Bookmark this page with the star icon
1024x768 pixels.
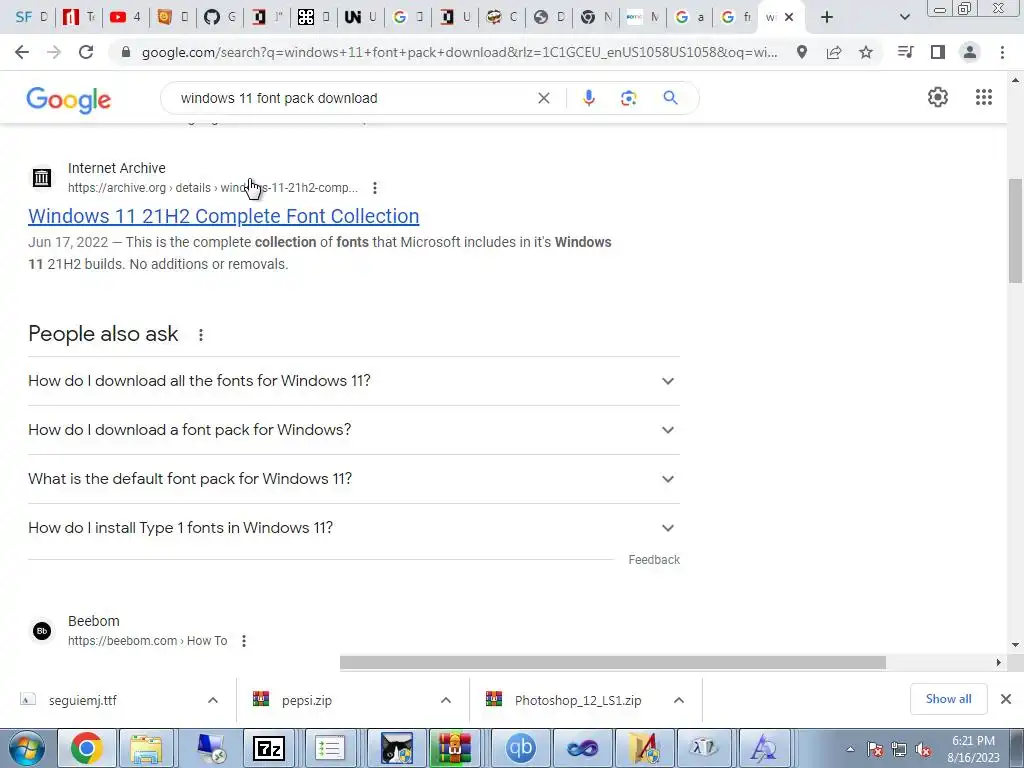click(866, 52)
